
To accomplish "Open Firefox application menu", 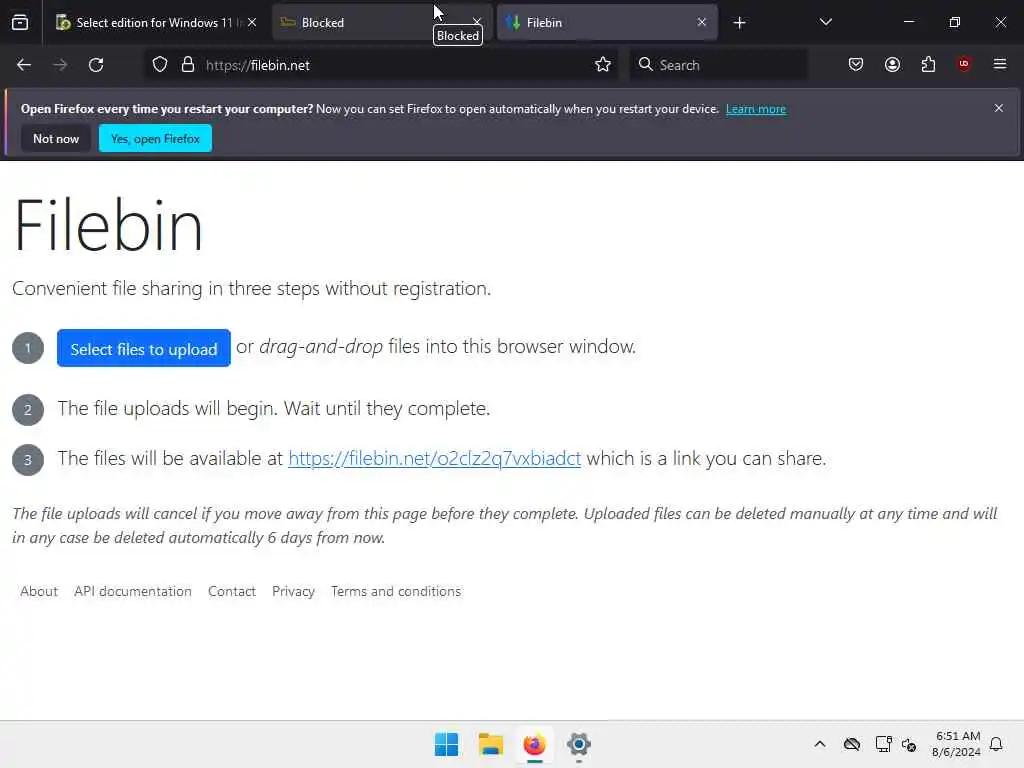I will 1000,65.
